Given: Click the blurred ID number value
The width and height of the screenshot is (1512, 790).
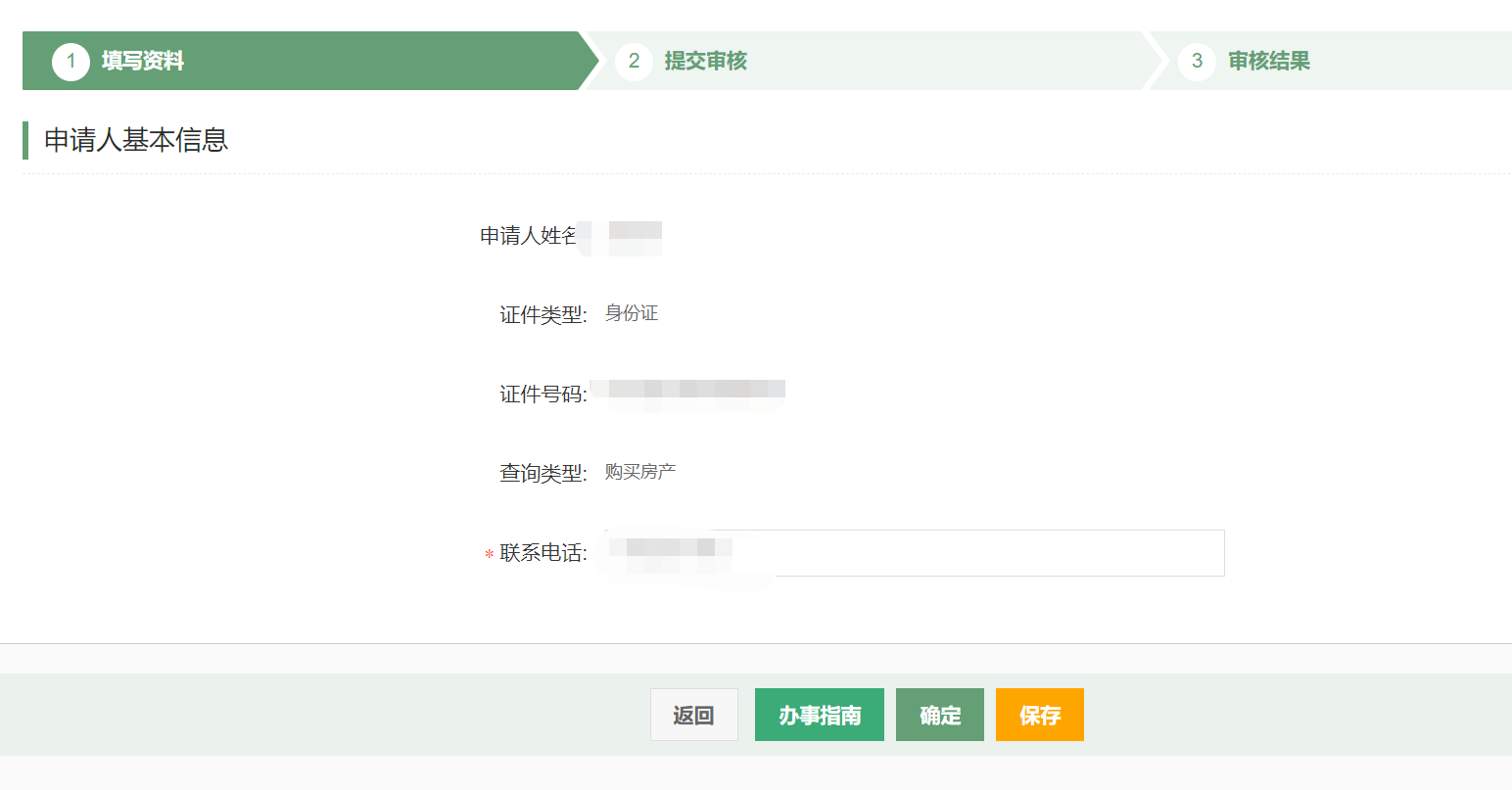Looking at the screenshot, I should pos(695,390).
